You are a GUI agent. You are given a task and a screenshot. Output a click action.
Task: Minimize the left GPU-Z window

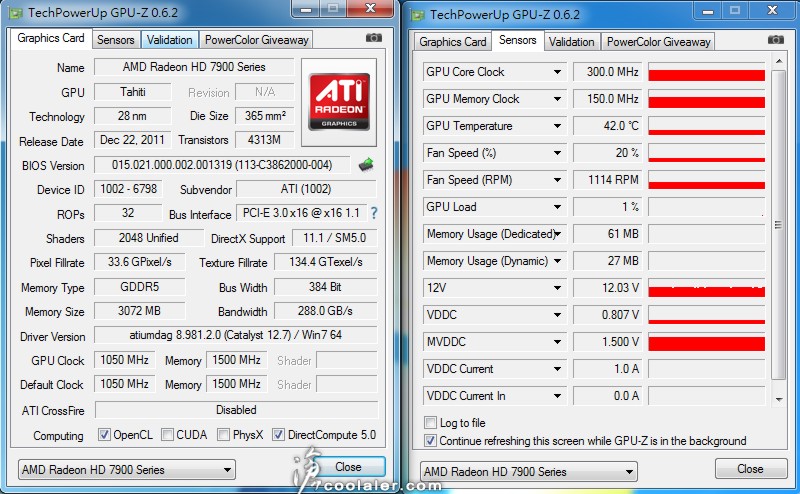point(306,9)
